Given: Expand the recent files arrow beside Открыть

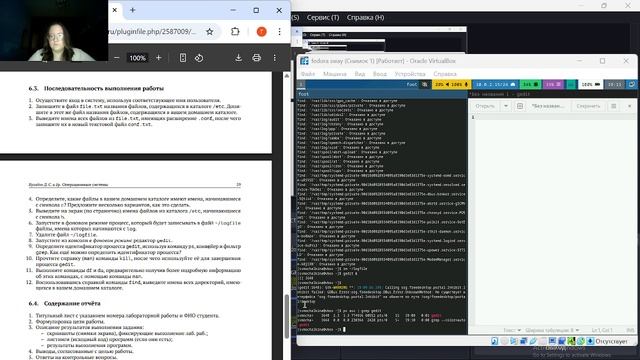Looking at the screenshot, I should click(506, 106).
